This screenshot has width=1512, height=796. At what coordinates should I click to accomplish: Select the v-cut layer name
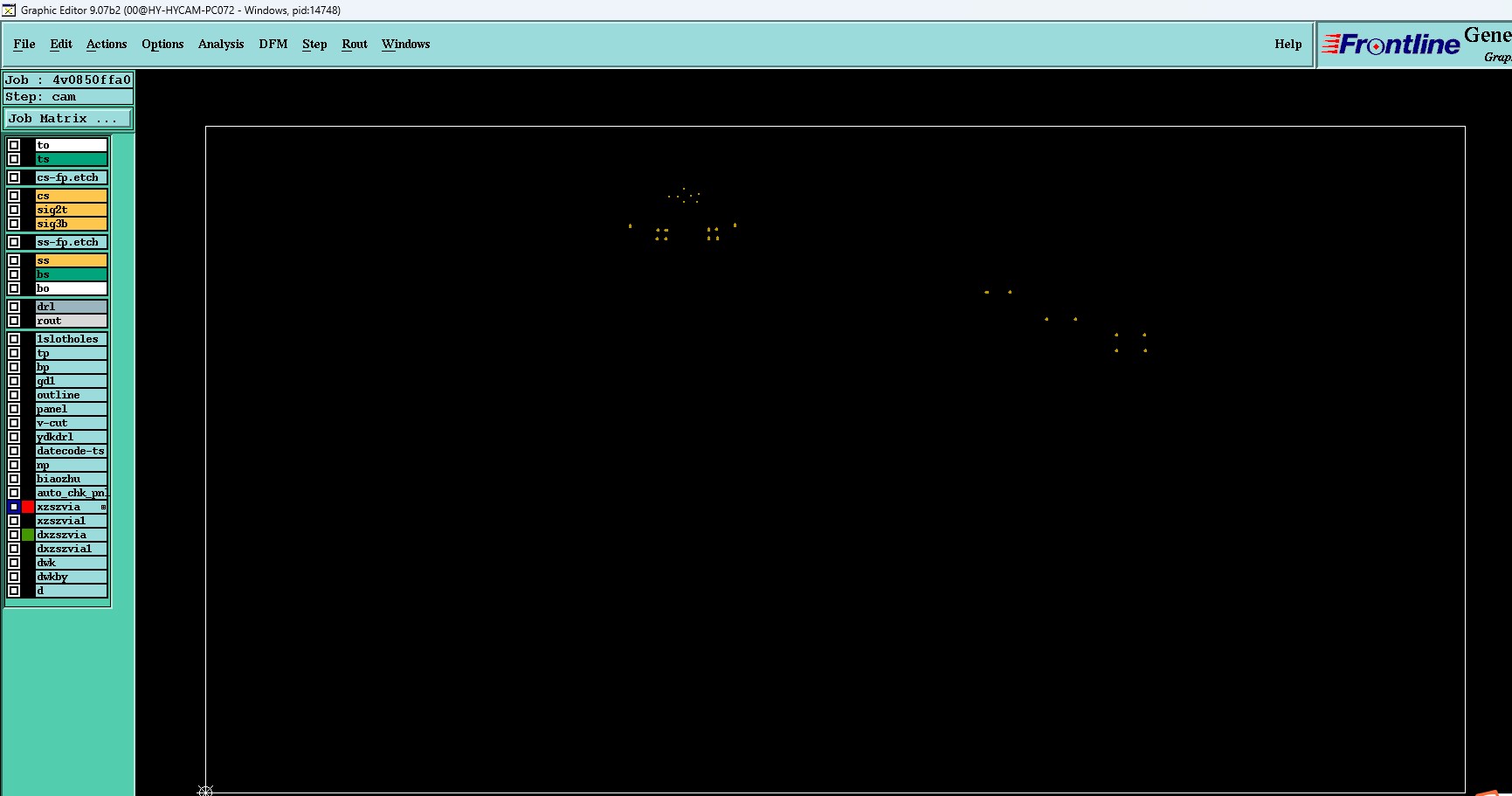[x=72, y=423]
